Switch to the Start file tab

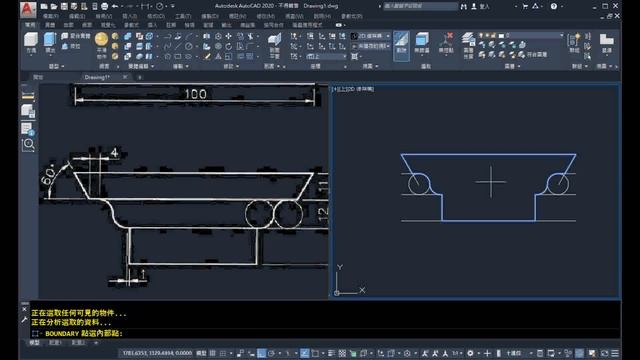tap(38, 77)
